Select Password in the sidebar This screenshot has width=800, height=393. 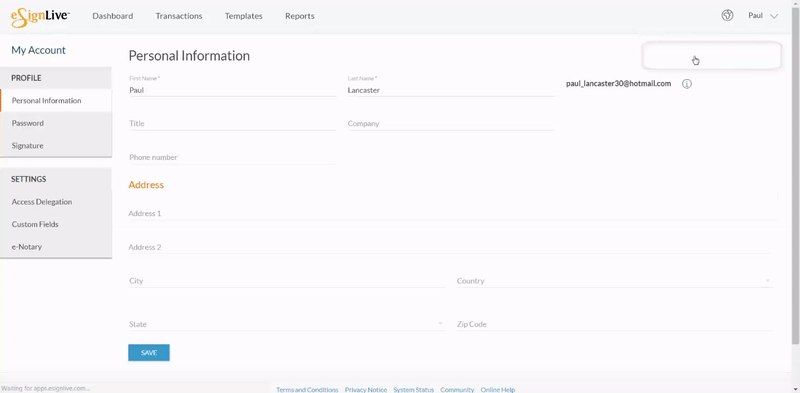pos(56,123)
